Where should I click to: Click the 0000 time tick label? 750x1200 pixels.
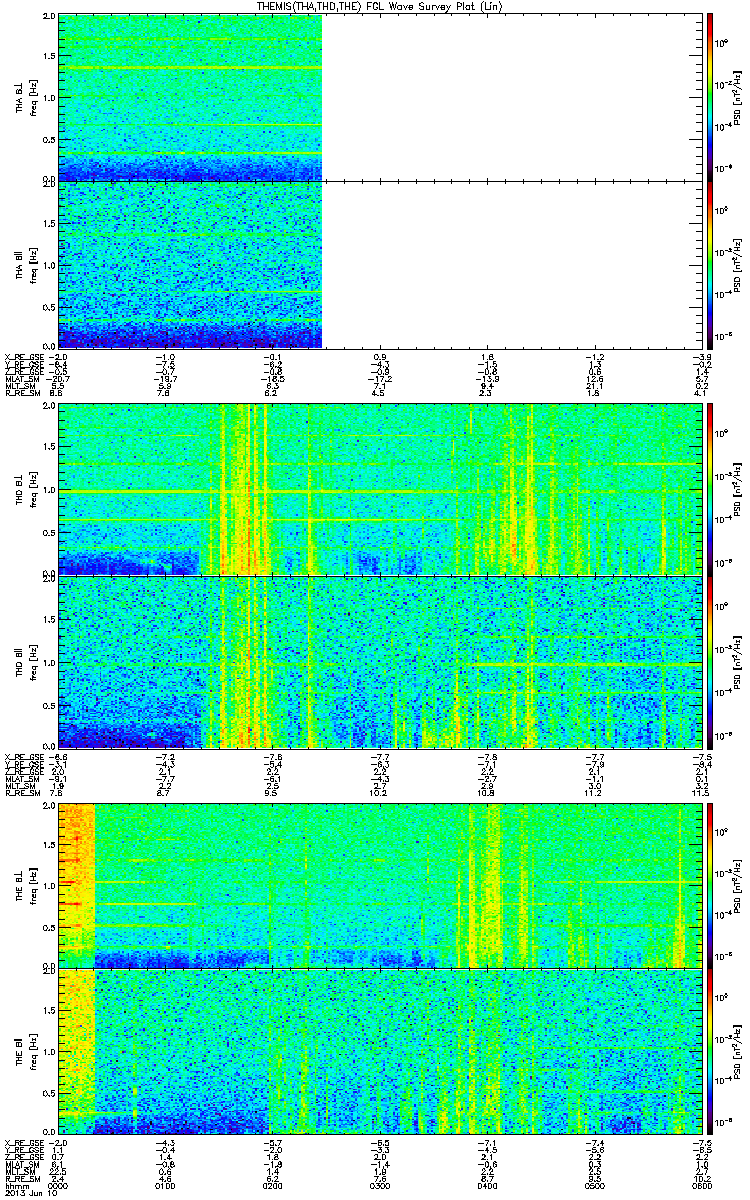coord(59,1184)
